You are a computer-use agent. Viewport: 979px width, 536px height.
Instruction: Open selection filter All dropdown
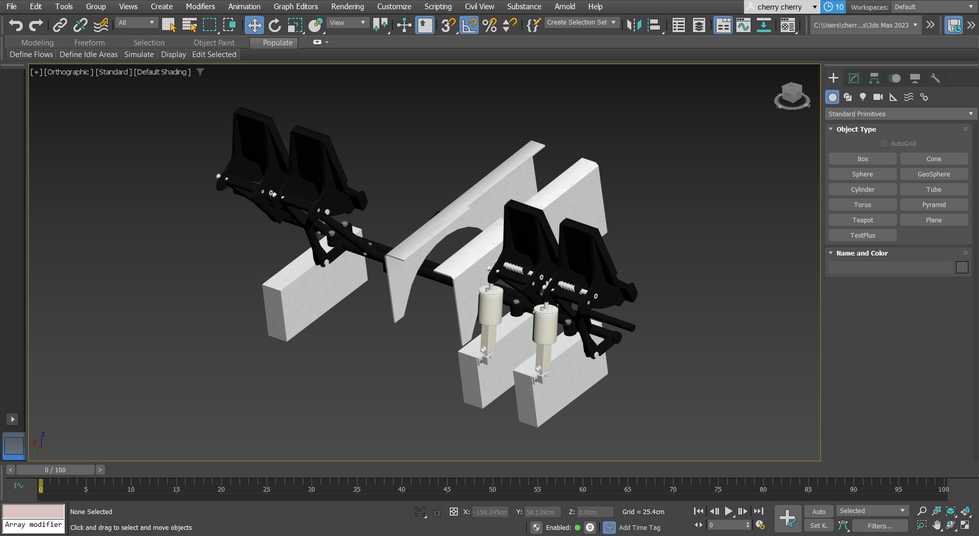[x=135, y=22]
